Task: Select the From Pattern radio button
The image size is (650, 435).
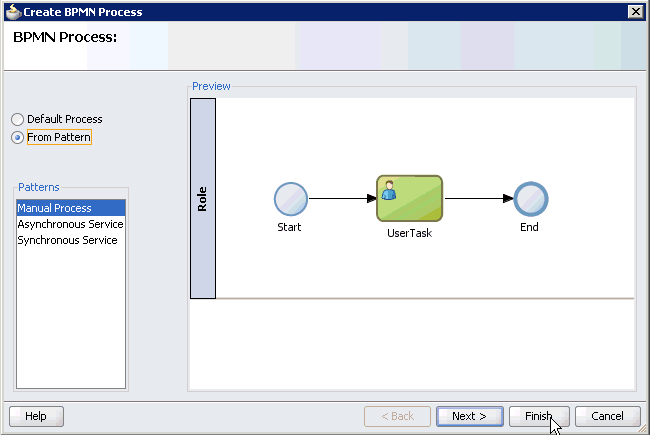Action: click(17, 137)
